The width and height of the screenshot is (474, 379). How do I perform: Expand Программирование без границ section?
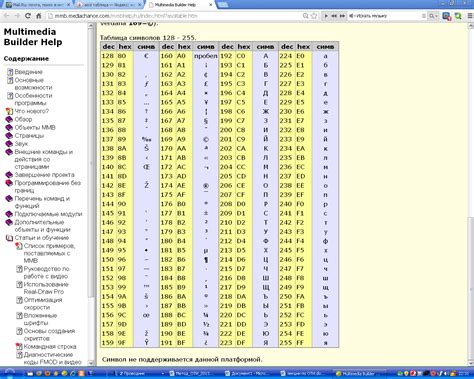pos(9,183)
